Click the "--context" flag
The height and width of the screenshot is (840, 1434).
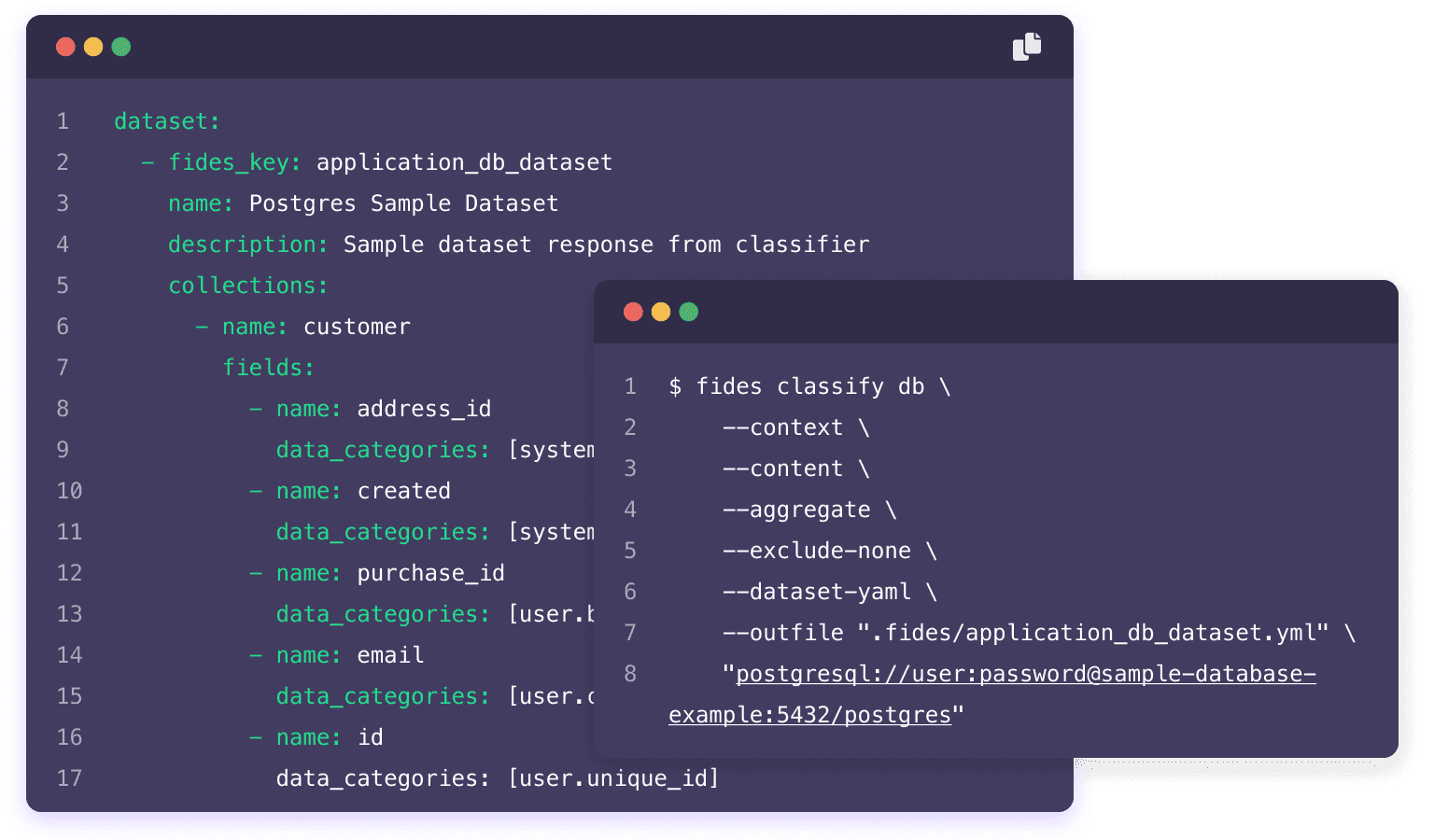(782, 427)
